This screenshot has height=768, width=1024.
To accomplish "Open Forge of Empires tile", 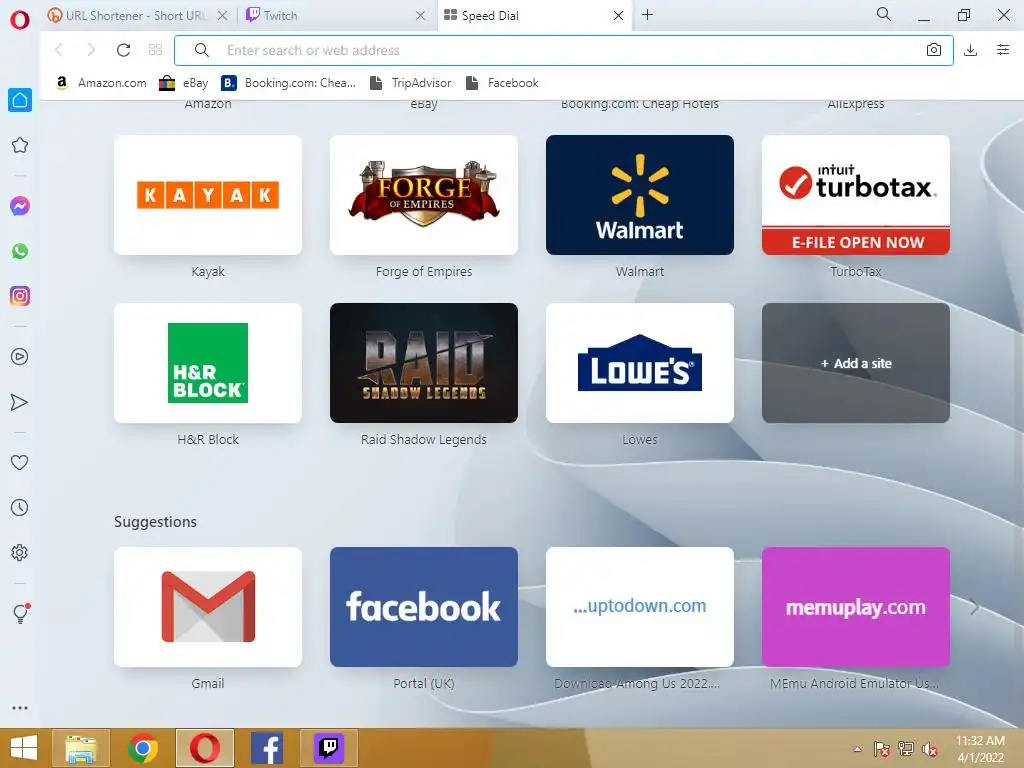I will (424, 195).
